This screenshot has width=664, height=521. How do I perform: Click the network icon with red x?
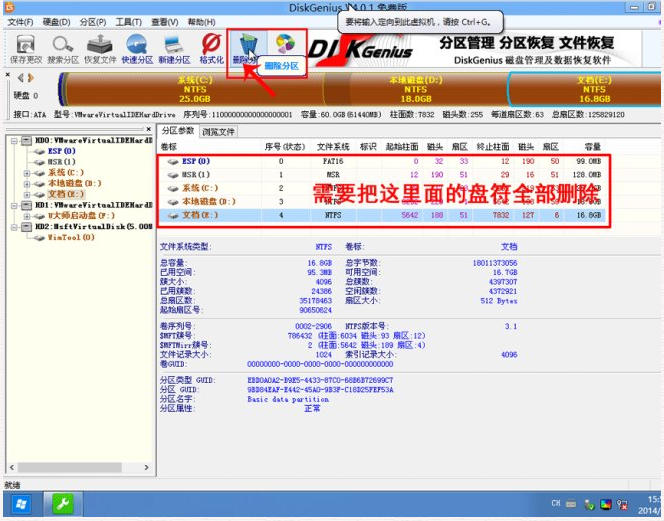[622, 504]
